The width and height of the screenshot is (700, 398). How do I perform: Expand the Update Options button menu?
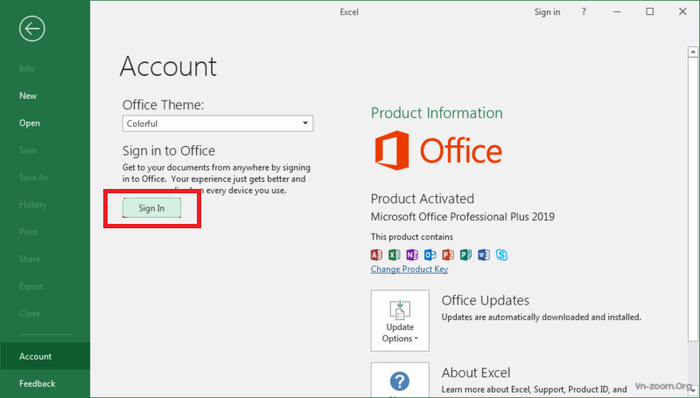pyautogui.click(x=400, y=321)
